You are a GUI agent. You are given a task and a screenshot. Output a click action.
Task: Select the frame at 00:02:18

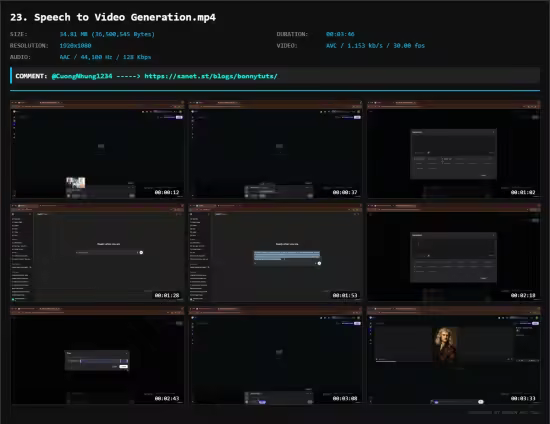pos(454,253)
